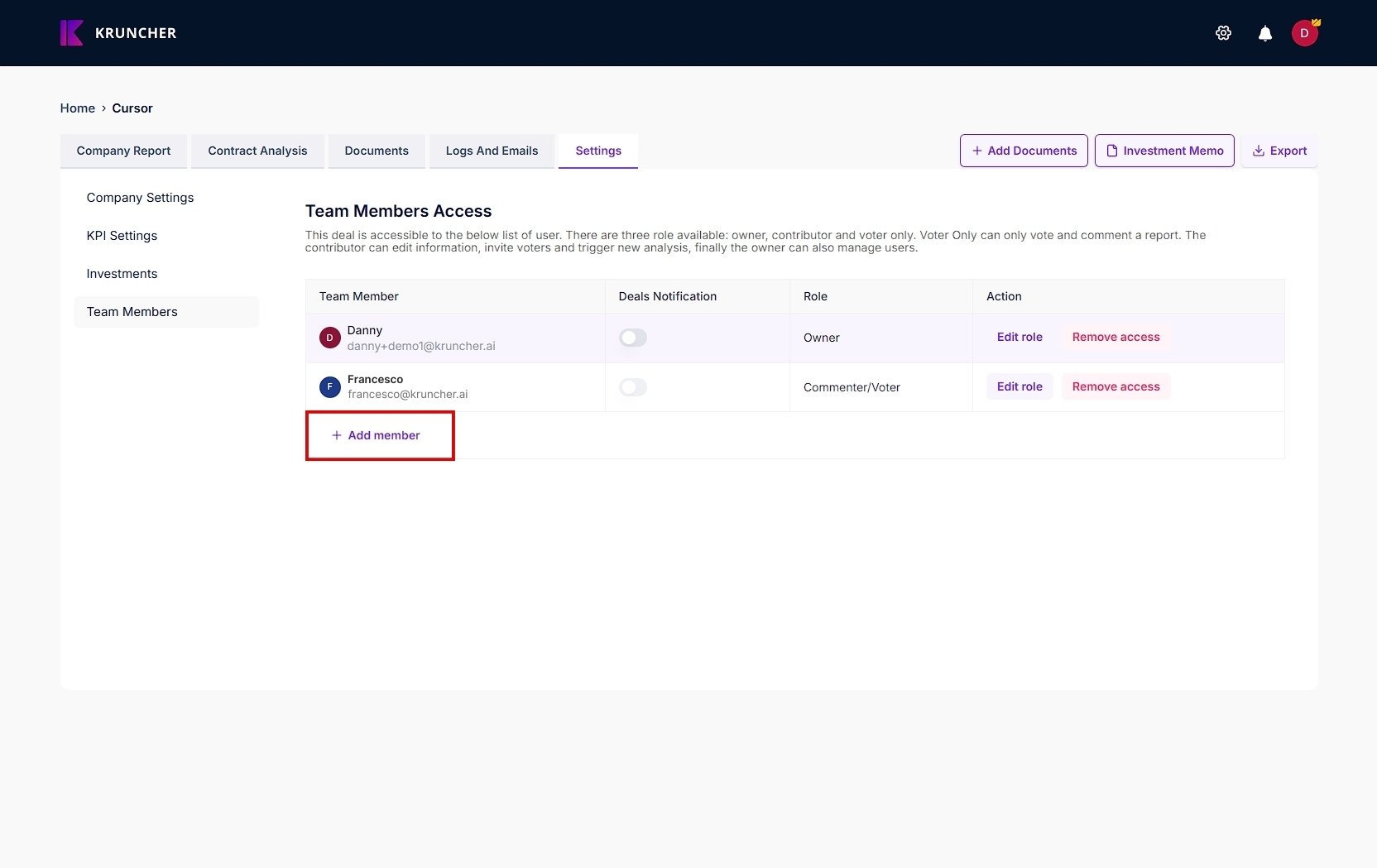Select Team Members in sidebar

click(166, 312)
